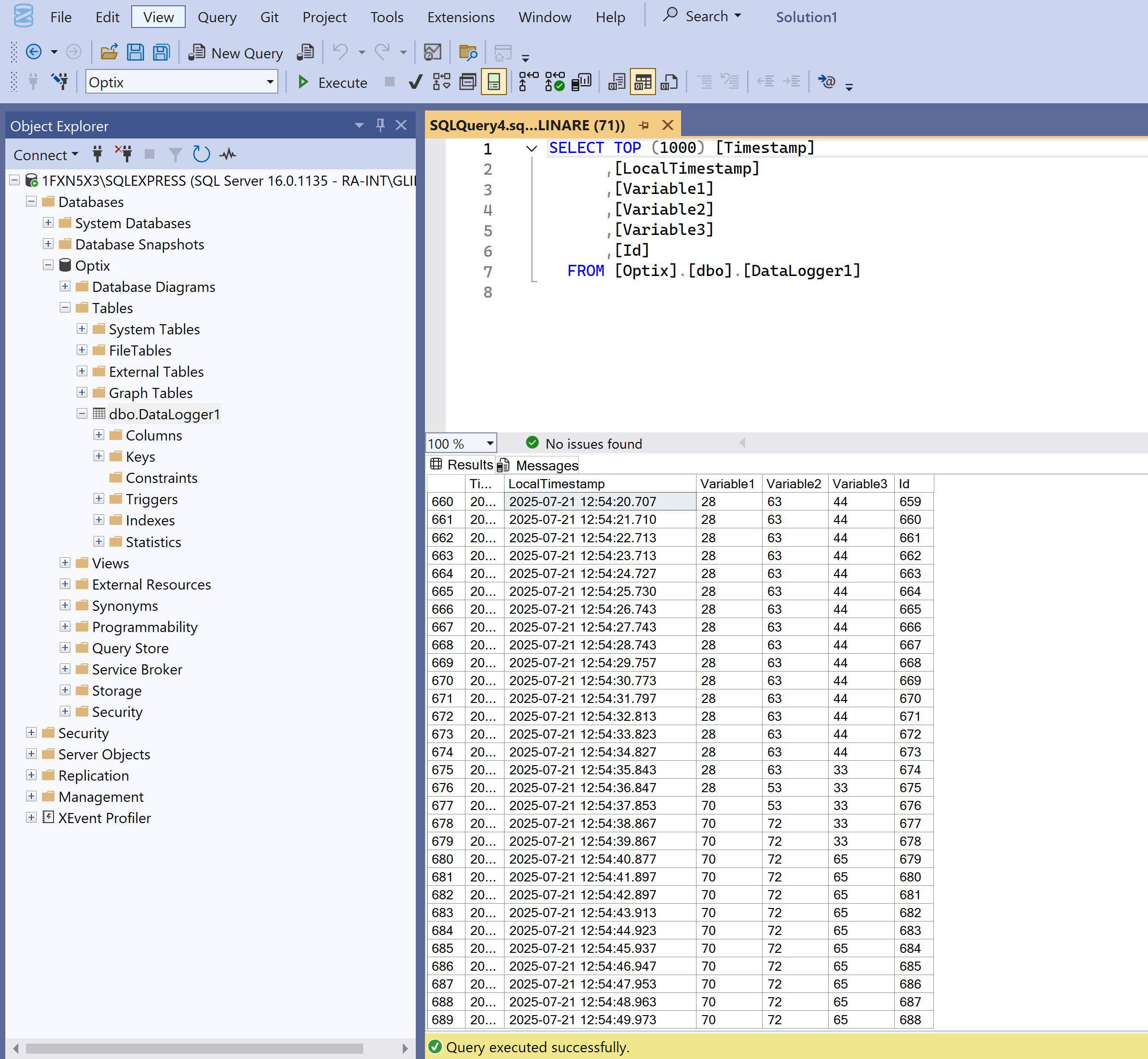Click the Specify Template Parameters icon
Screen dimensions: 1148x1059
tap(827, 82)
